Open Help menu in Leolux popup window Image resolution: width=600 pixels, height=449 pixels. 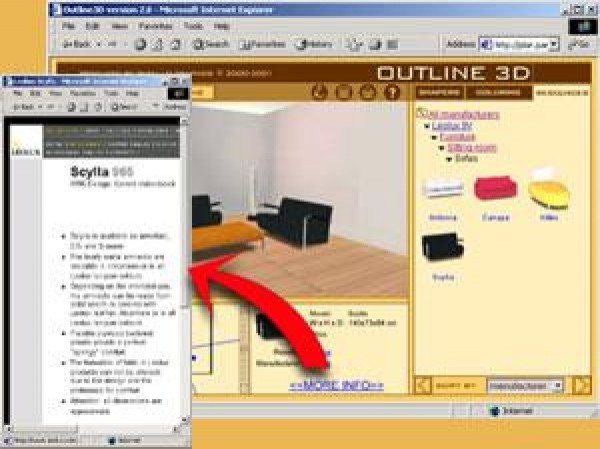[x=132, y=93]
